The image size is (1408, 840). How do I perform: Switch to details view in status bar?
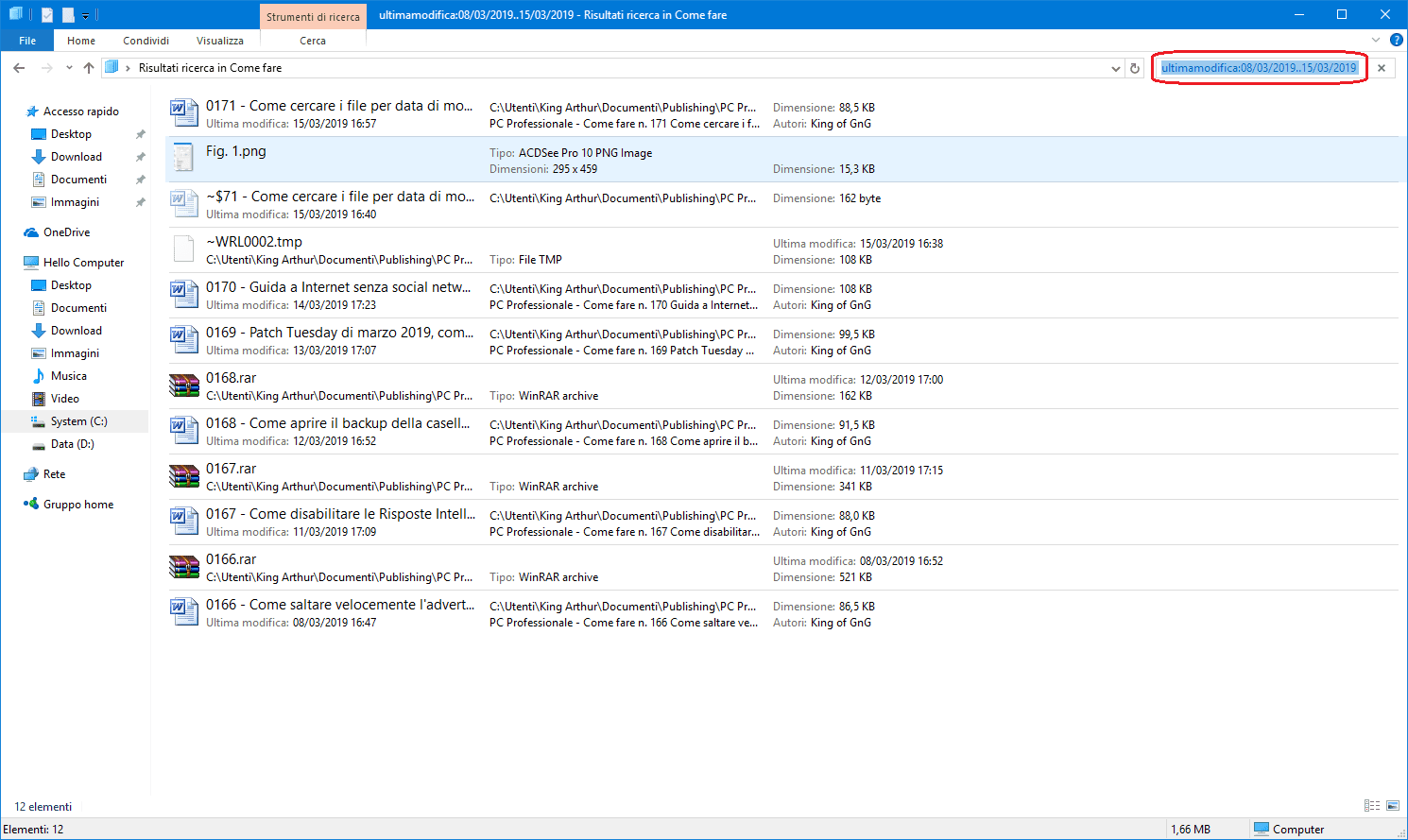point(1371,806)
